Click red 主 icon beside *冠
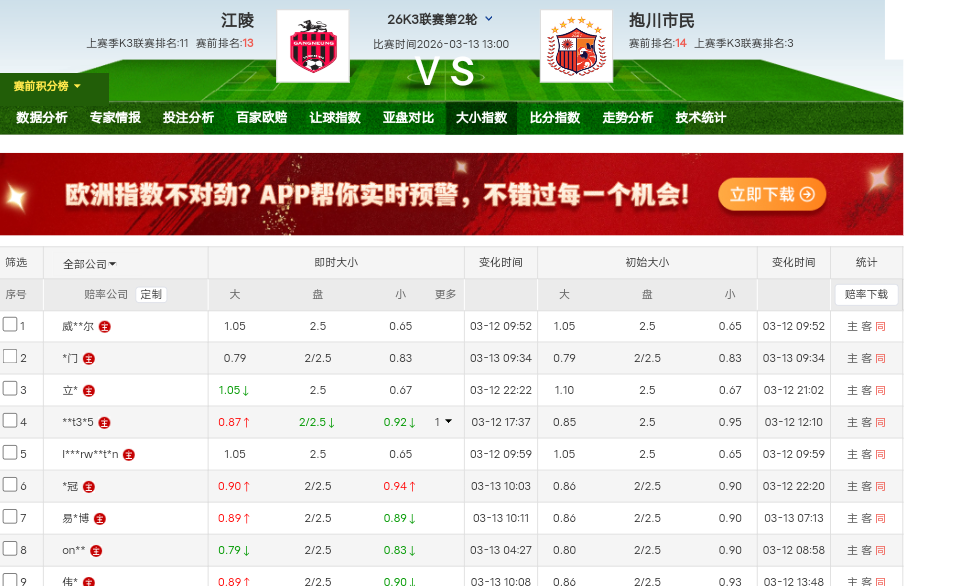 [x=88, y=486]
